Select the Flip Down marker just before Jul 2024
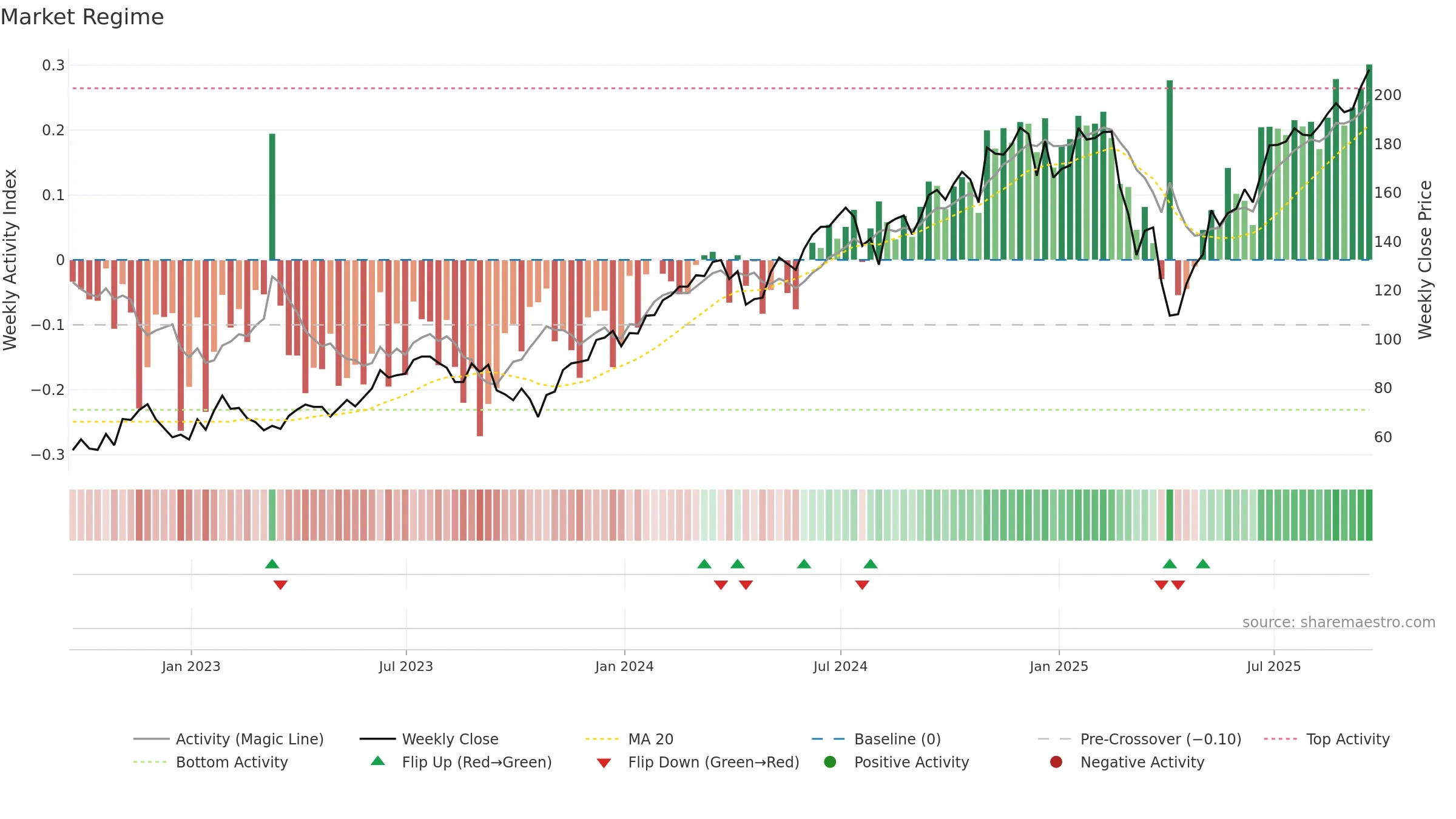 (862, 585)
